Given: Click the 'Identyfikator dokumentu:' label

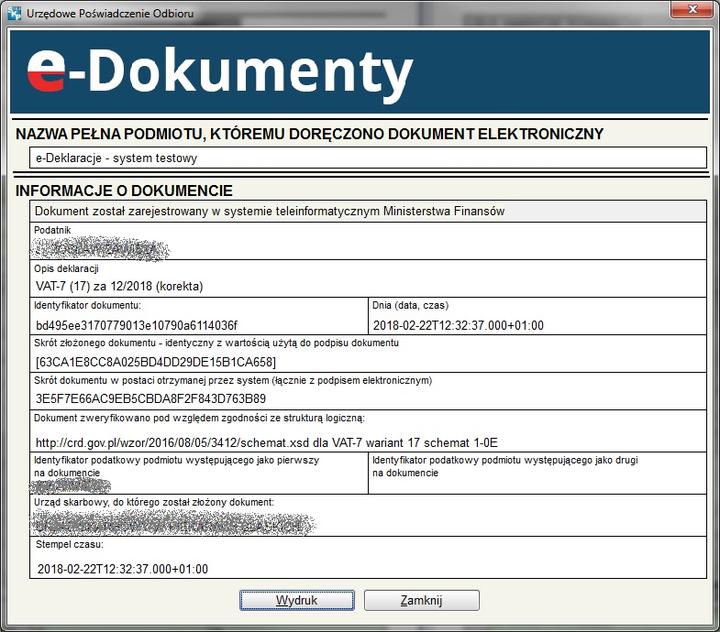Looking at the screenshot, I should [87, 305].
